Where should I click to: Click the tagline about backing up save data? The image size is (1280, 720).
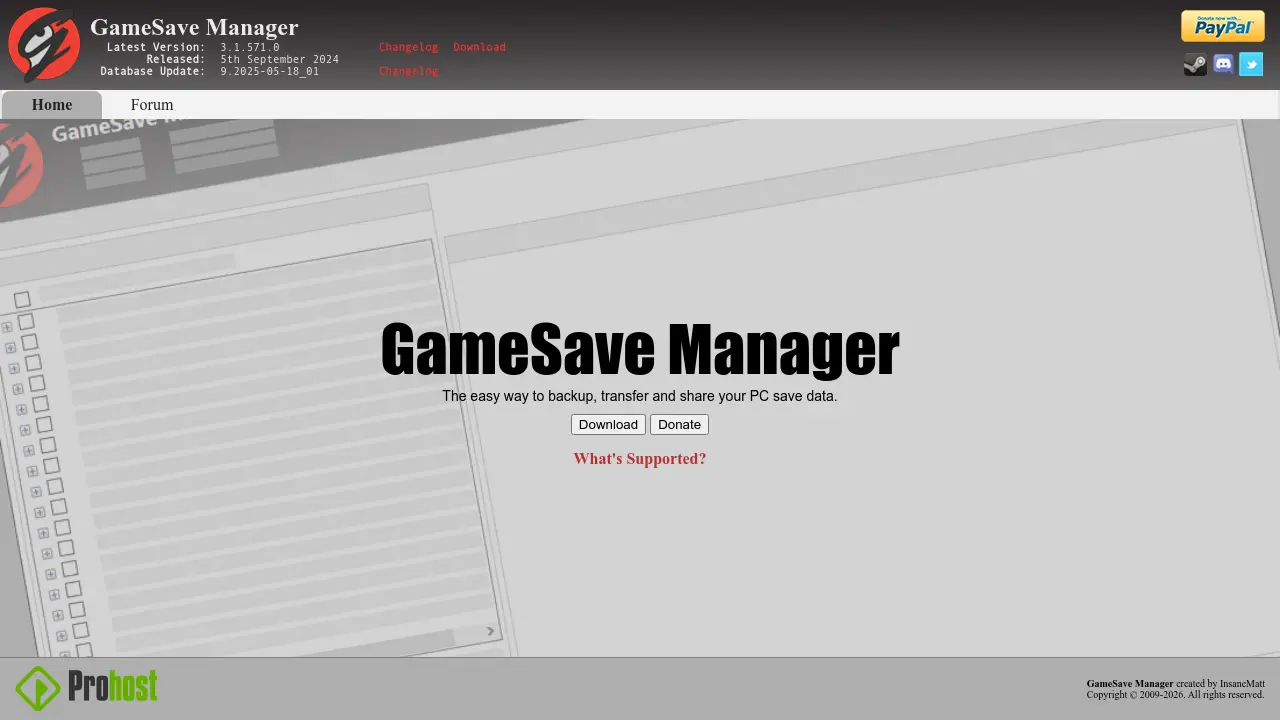tap(640, 396)
